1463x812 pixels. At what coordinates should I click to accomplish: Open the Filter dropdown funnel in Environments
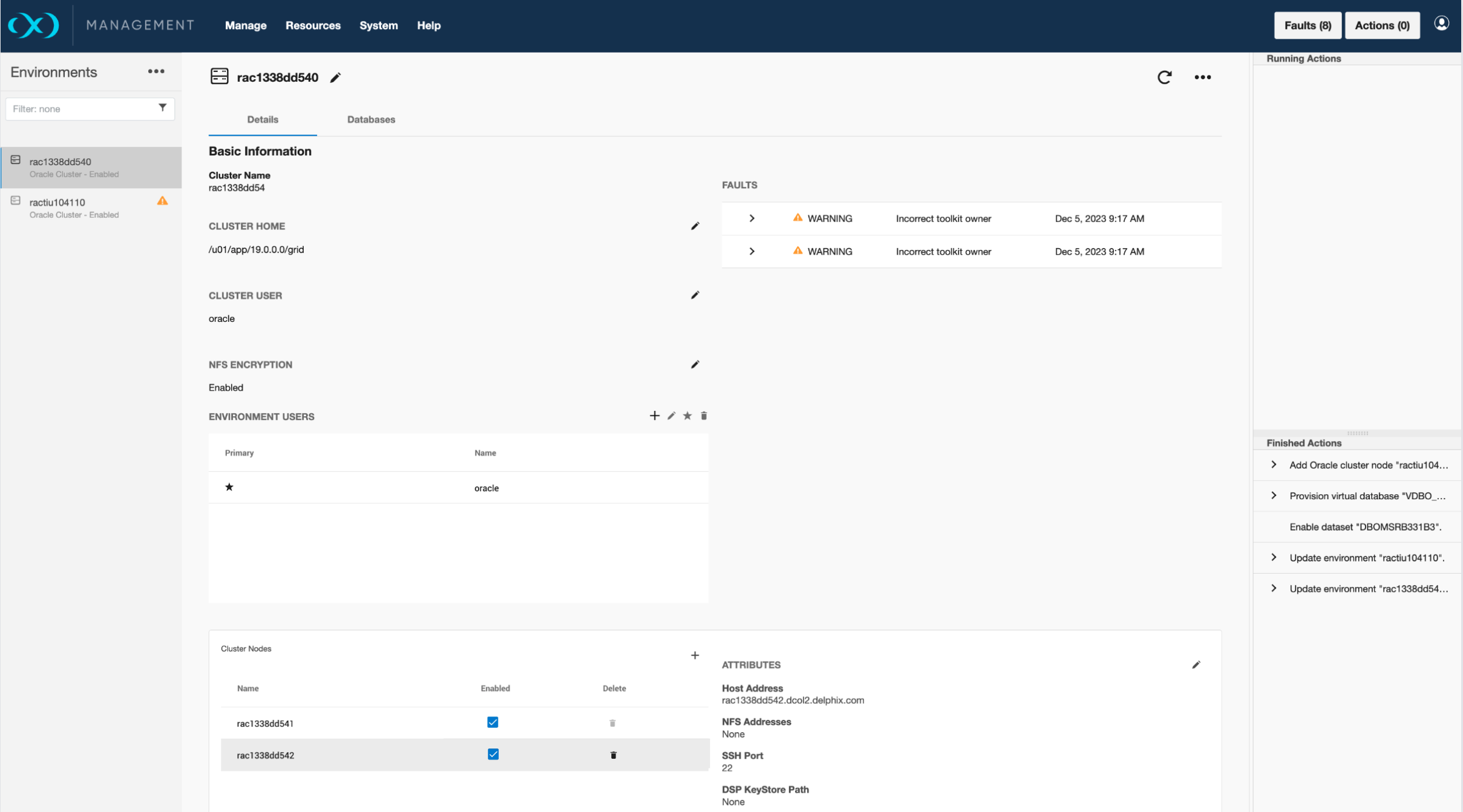(162, 108)
